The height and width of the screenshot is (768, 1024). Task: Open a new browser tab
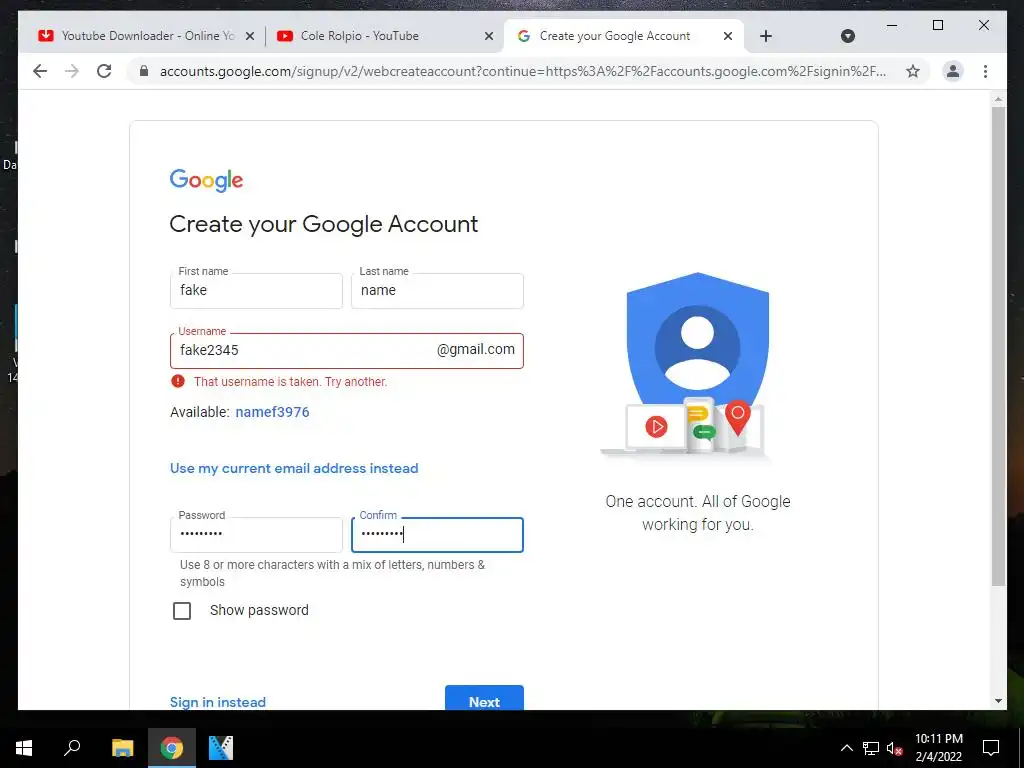pyautogui.click(x=766, y=36)
